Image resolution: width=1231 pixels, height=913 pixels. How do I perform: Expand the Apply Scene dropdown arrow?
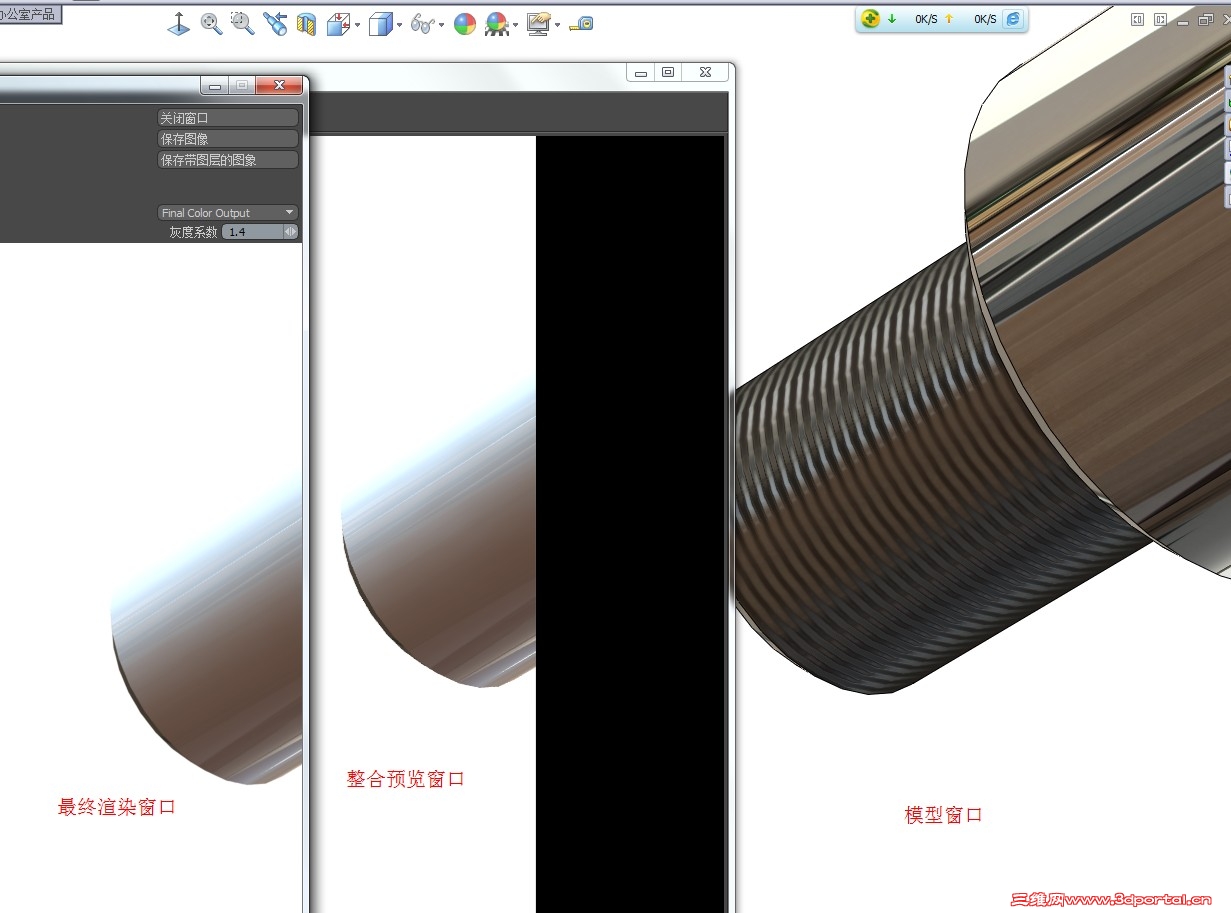[x=516, y=25]
